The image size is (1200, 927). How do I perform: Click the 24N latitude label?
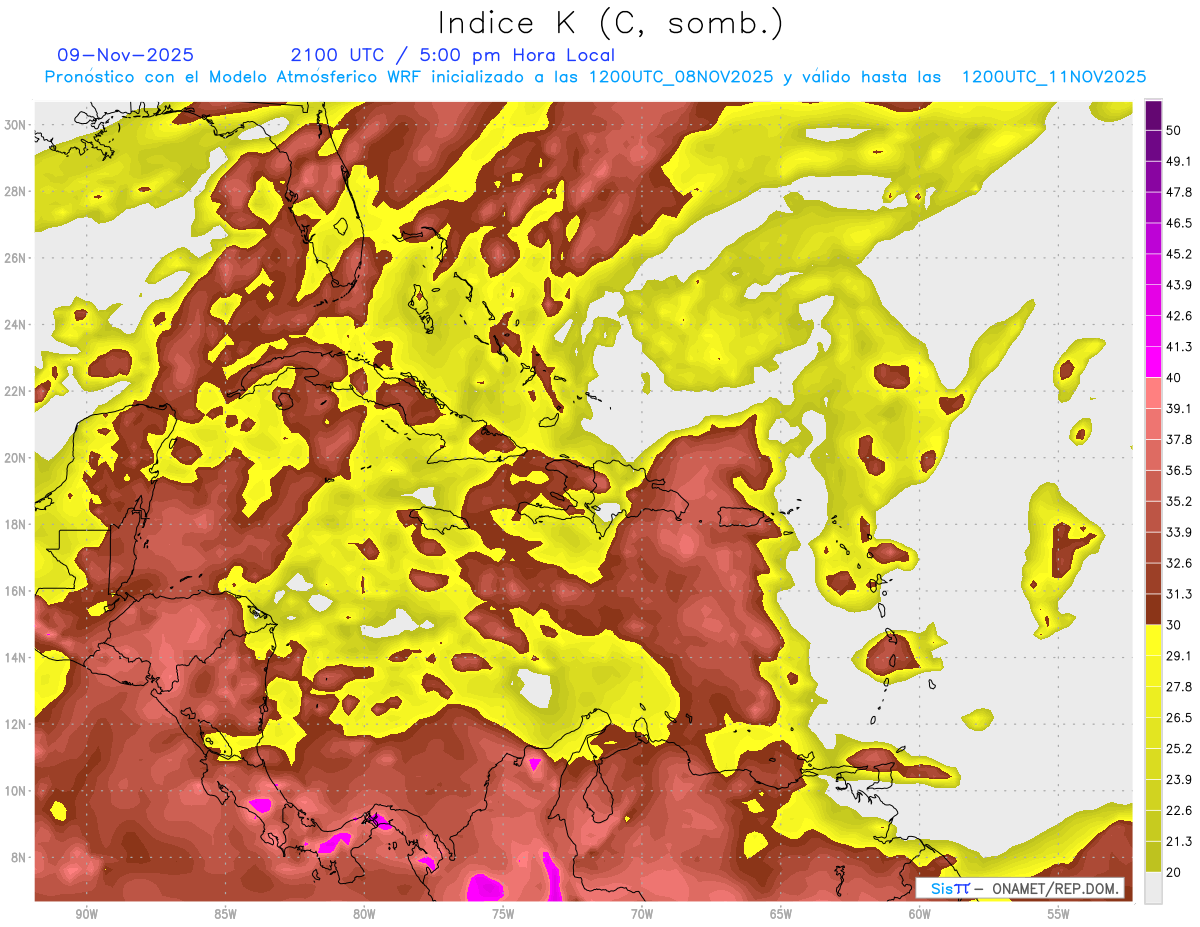pyautogui.click(x=16, y=325)
